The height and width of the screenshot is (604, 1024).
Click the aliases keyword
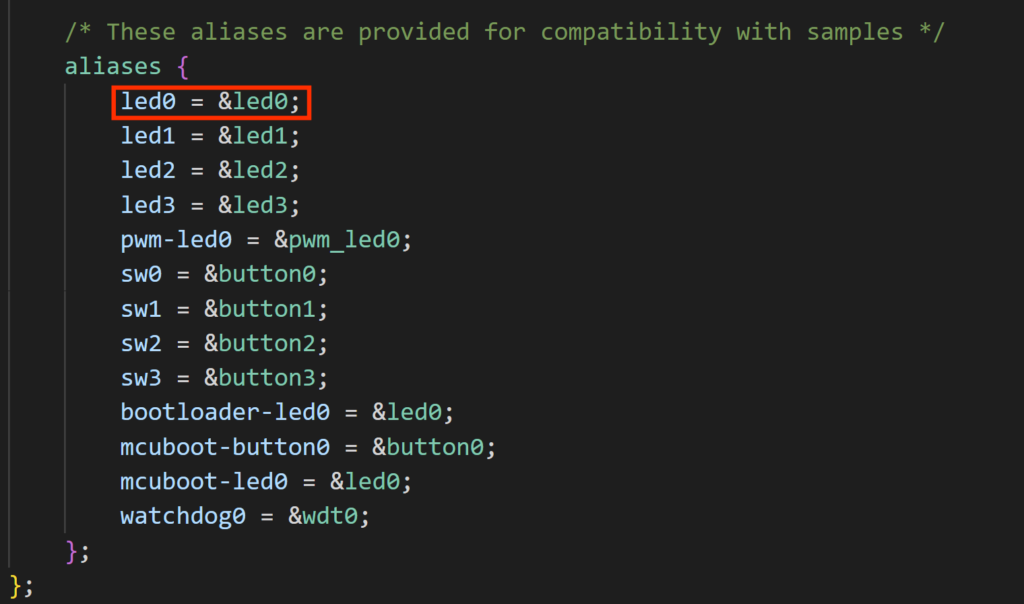(x=113, y=66)
